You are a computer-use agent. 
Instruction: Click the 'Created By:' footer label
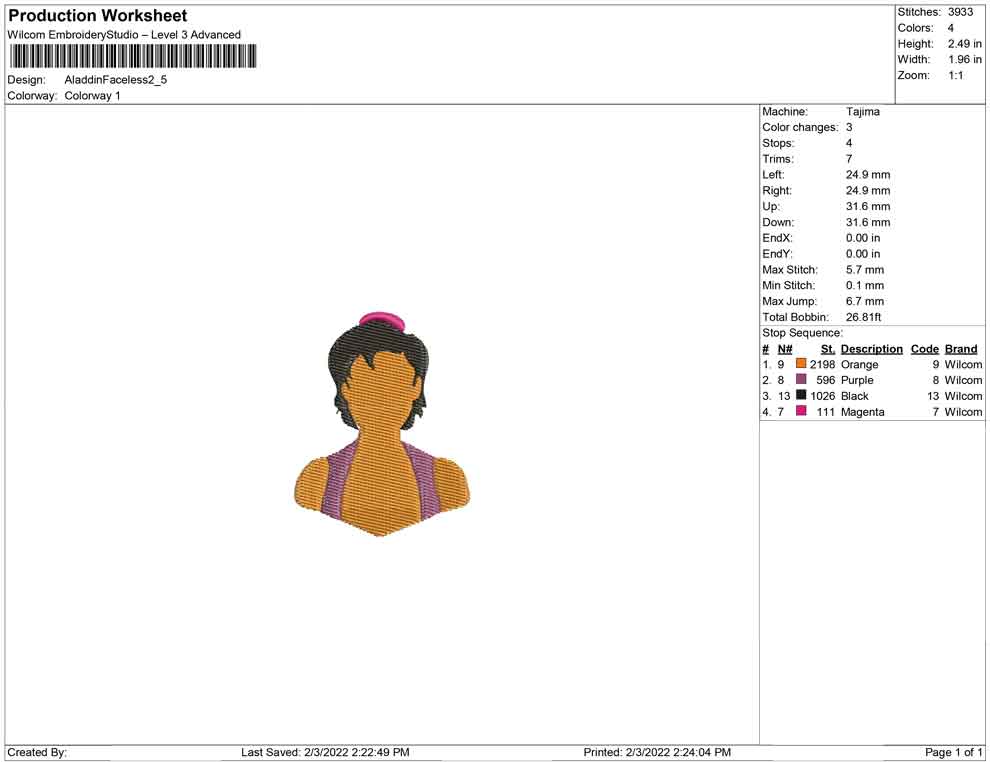pos(37,752)
